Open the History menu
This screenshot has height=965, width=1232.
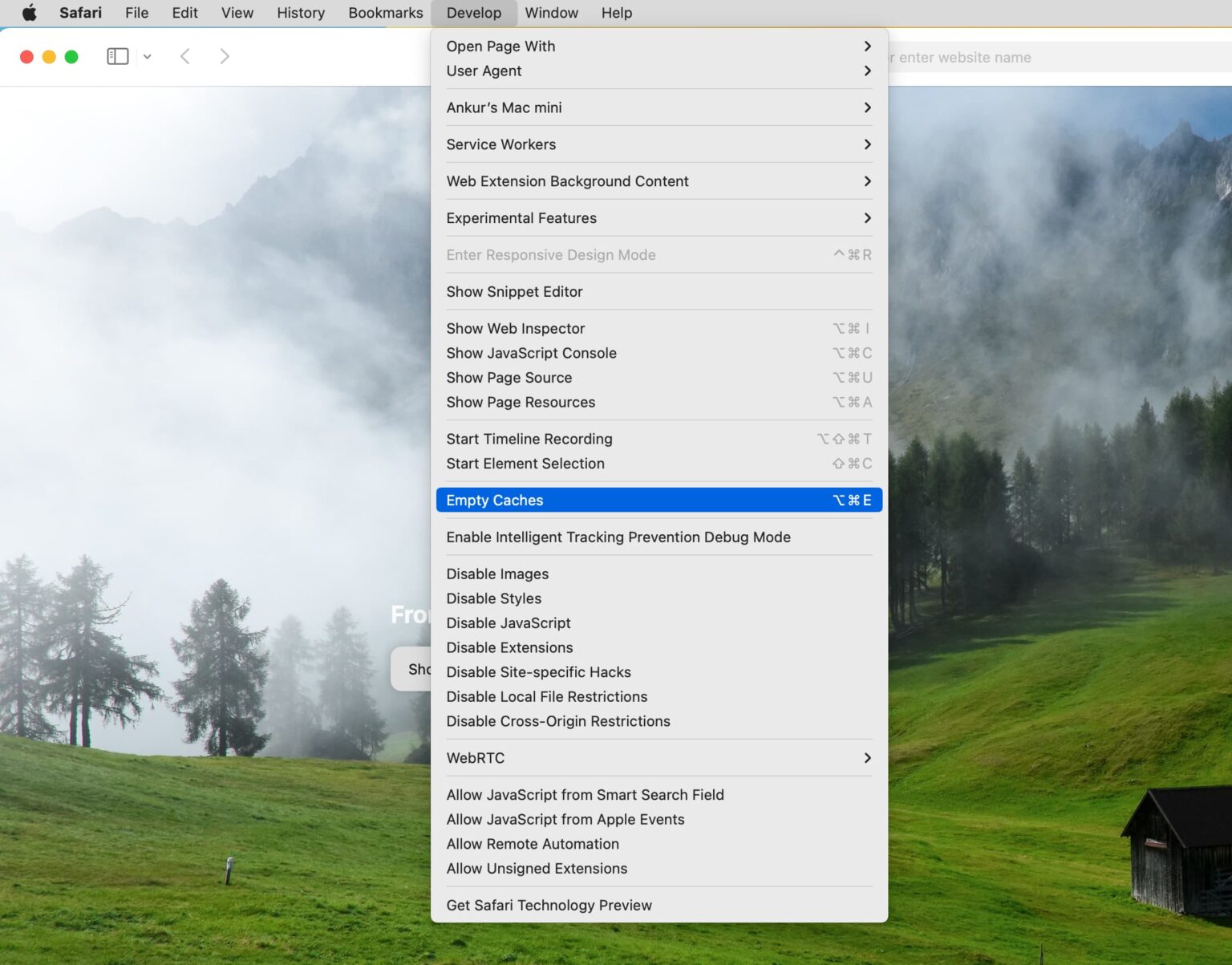point(301,13)
